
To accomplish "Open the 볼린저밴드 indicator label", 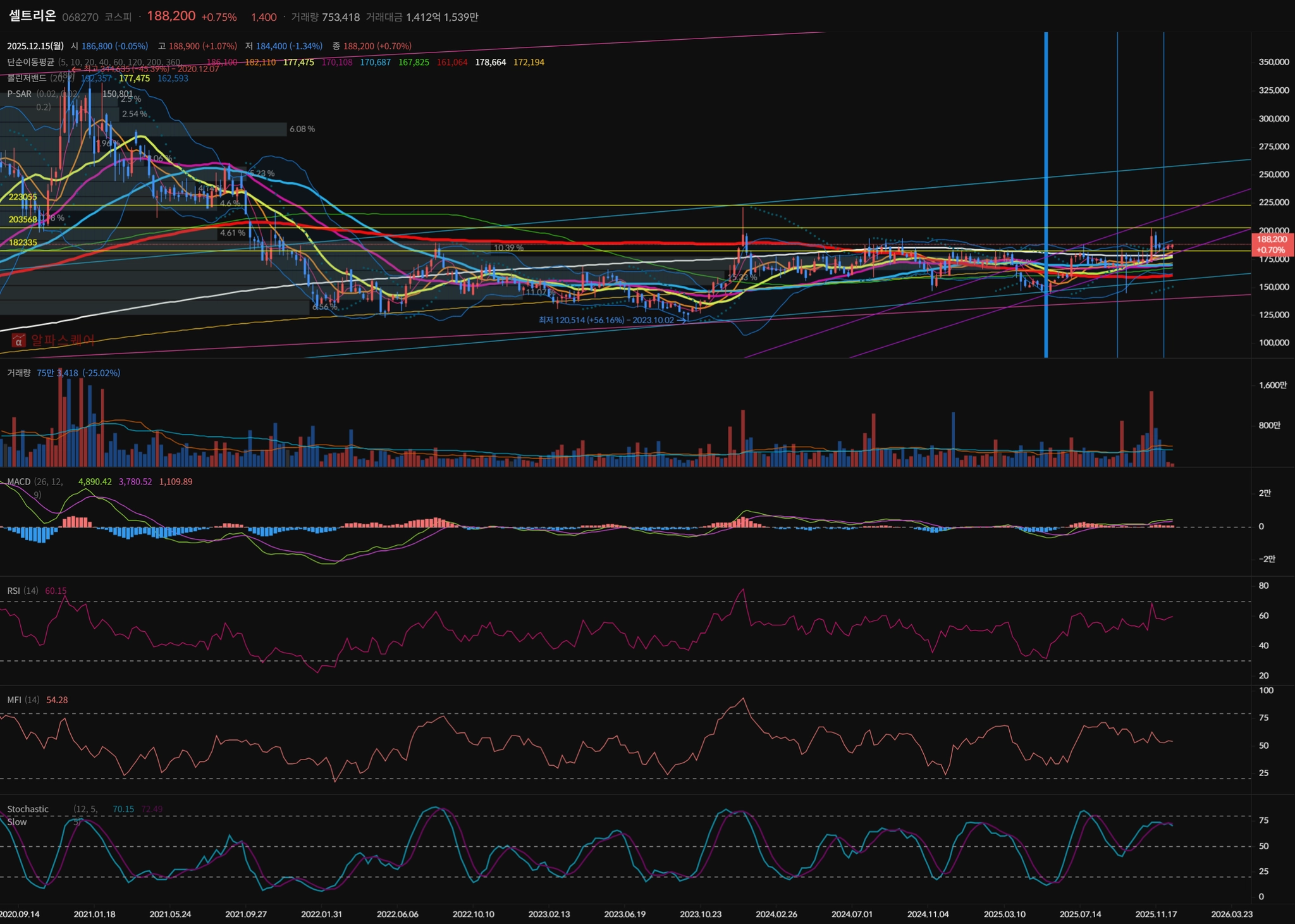I will coord(27,78).
